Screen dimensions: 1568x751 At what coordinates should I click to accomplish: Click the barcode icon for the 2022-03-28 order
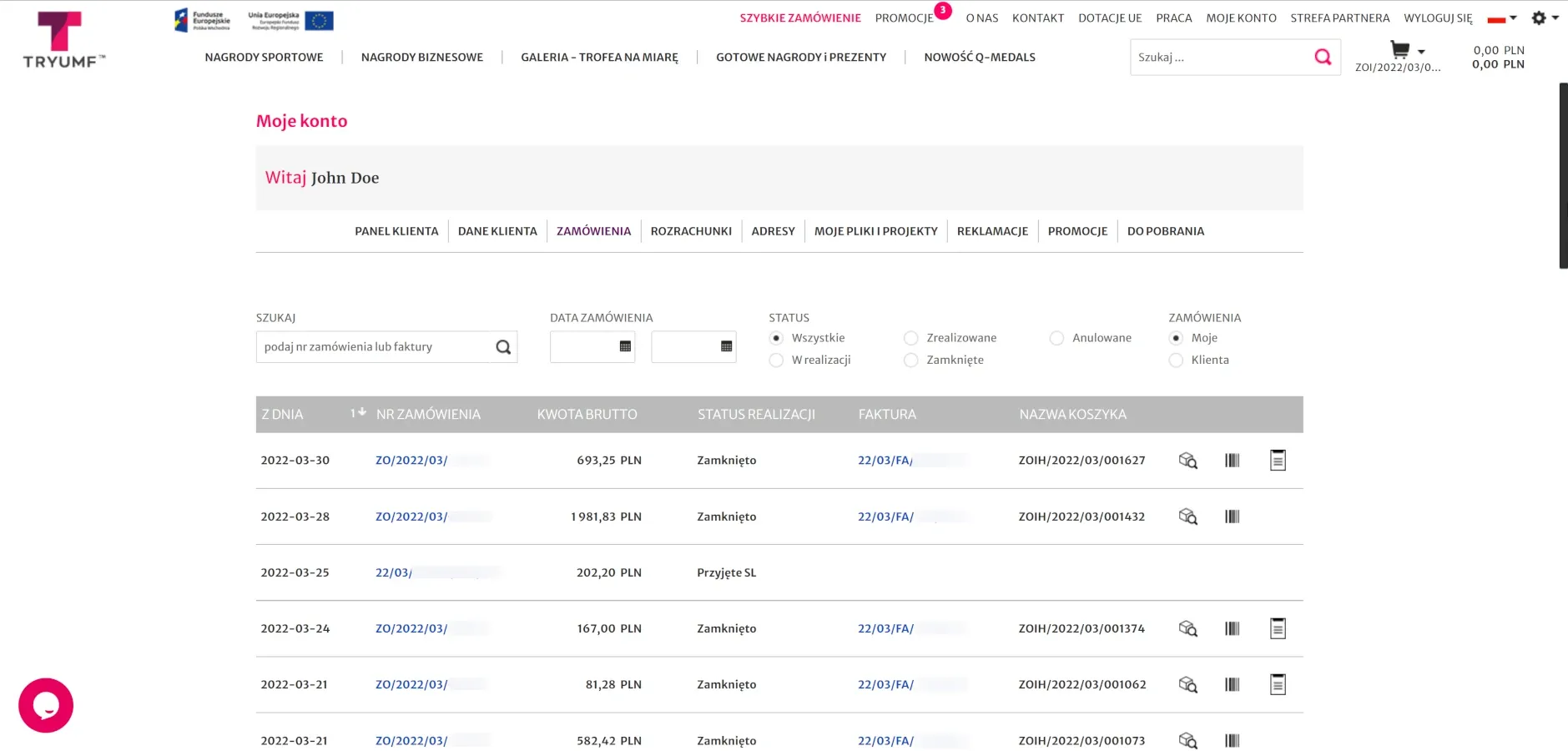pos(1232,517)
